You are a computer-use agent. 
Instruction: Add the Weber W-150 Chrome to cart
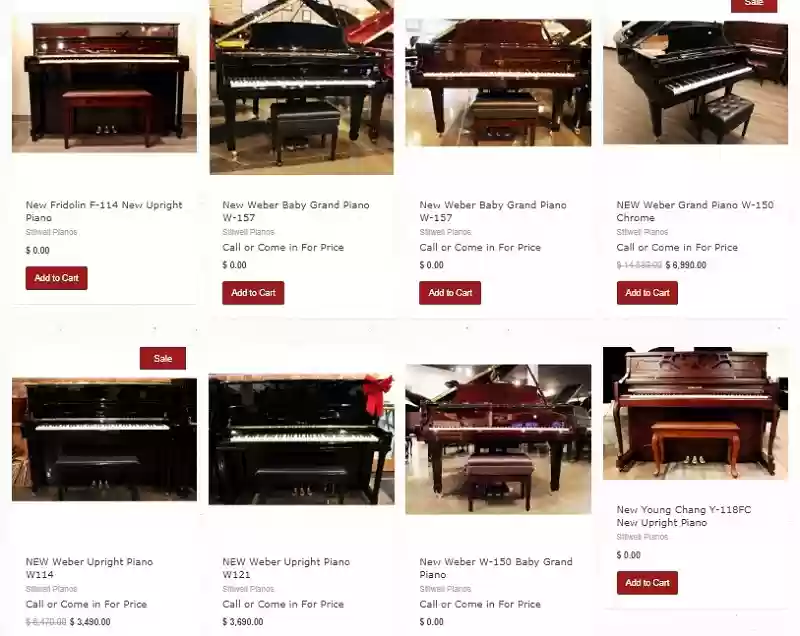[647, 293]
